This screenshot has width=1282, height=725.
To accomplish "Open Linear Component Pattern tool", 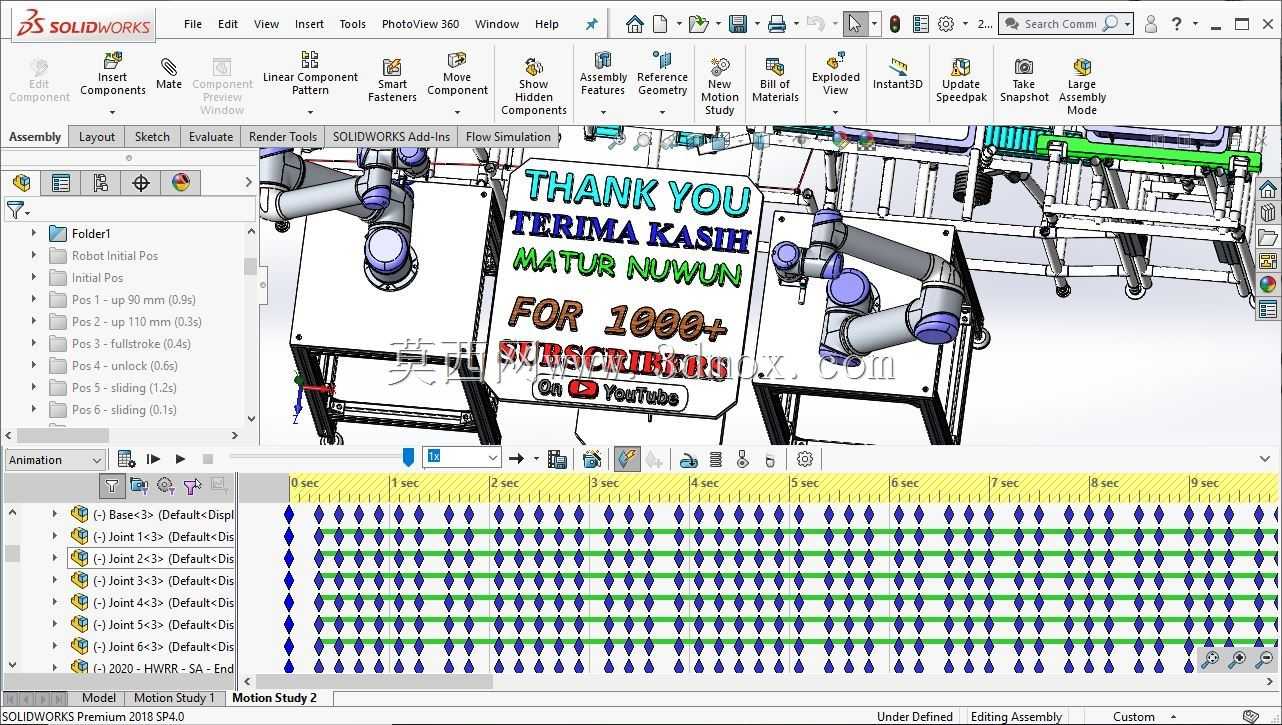I will (x=310, y=75).
